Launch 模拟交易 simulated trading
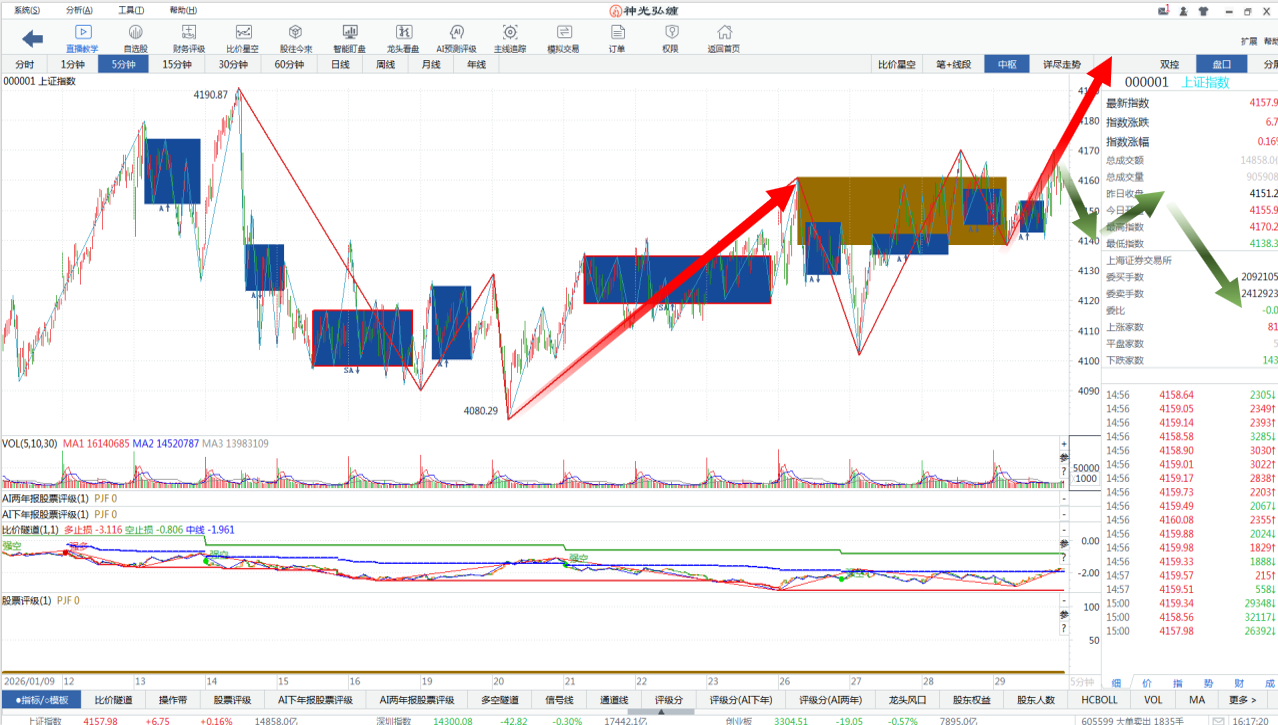Viewport: 1278px width, 725px height. [563, 38]
